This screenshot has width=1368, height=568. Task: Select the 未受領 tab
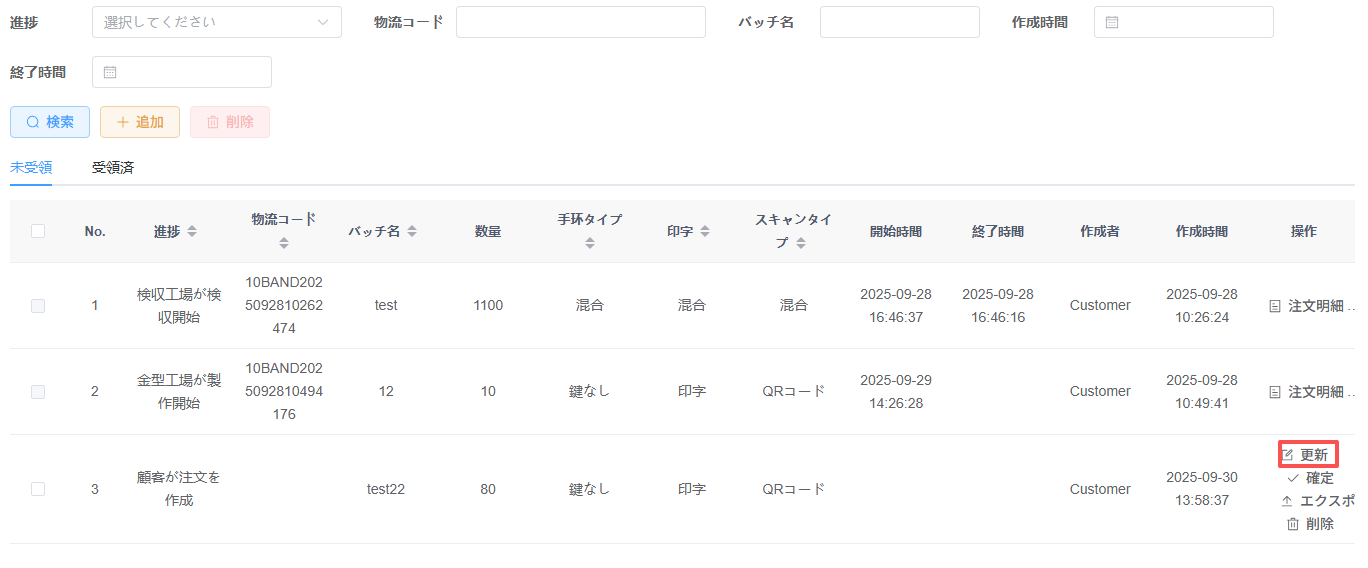coord(31,168)
